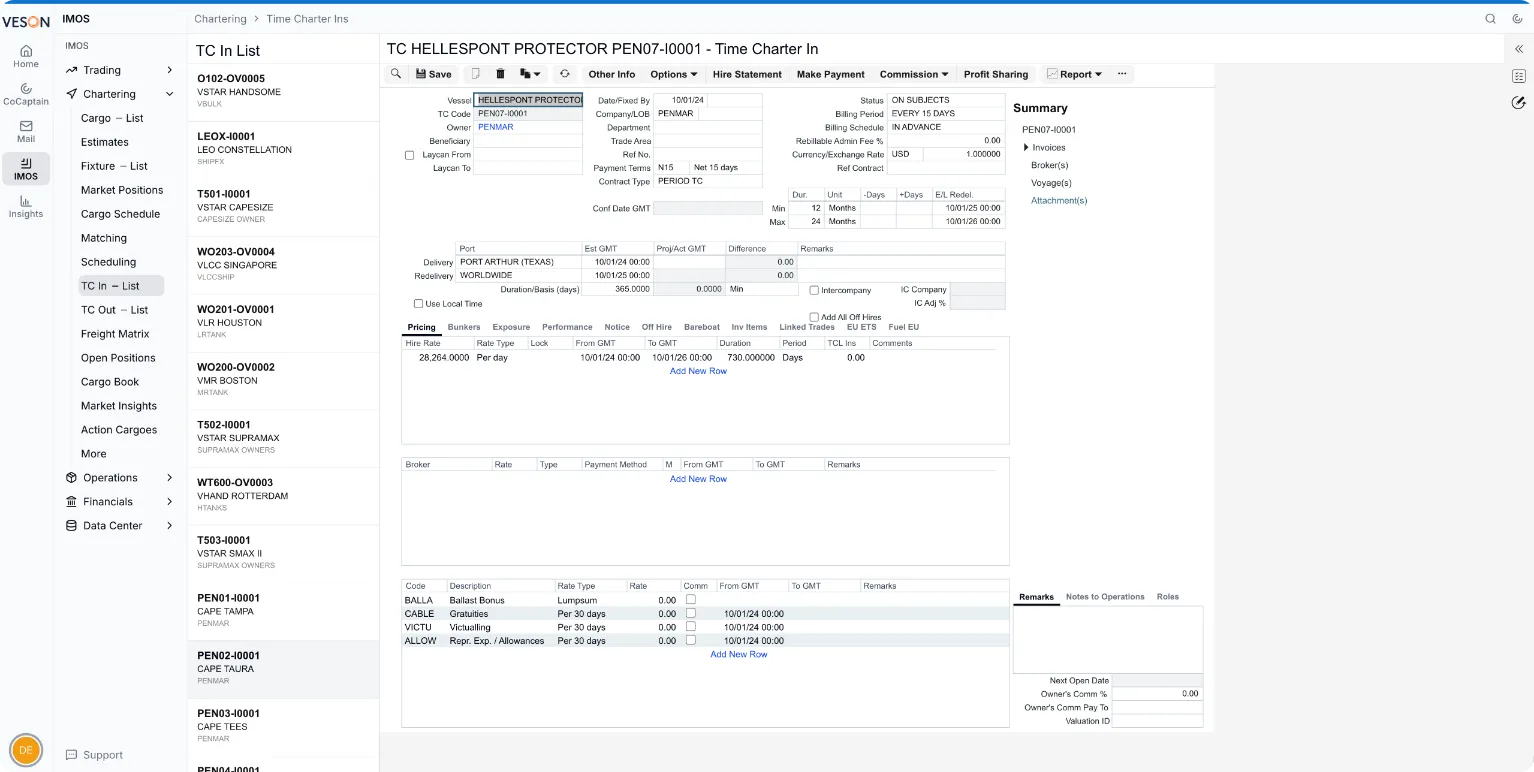This screenshot has height=772, width=1534.
Task: Delete the contract with trash icon
Action: tap(501, 74)
